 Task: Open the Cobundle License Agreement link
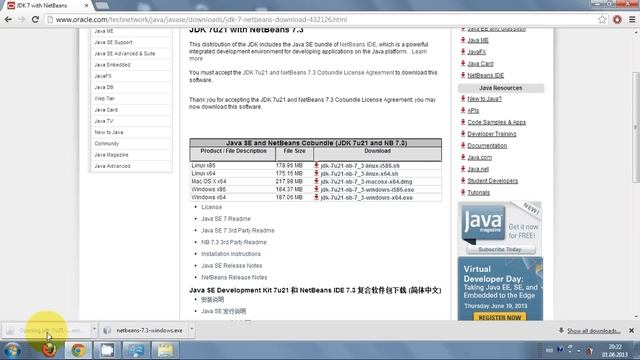318,72
